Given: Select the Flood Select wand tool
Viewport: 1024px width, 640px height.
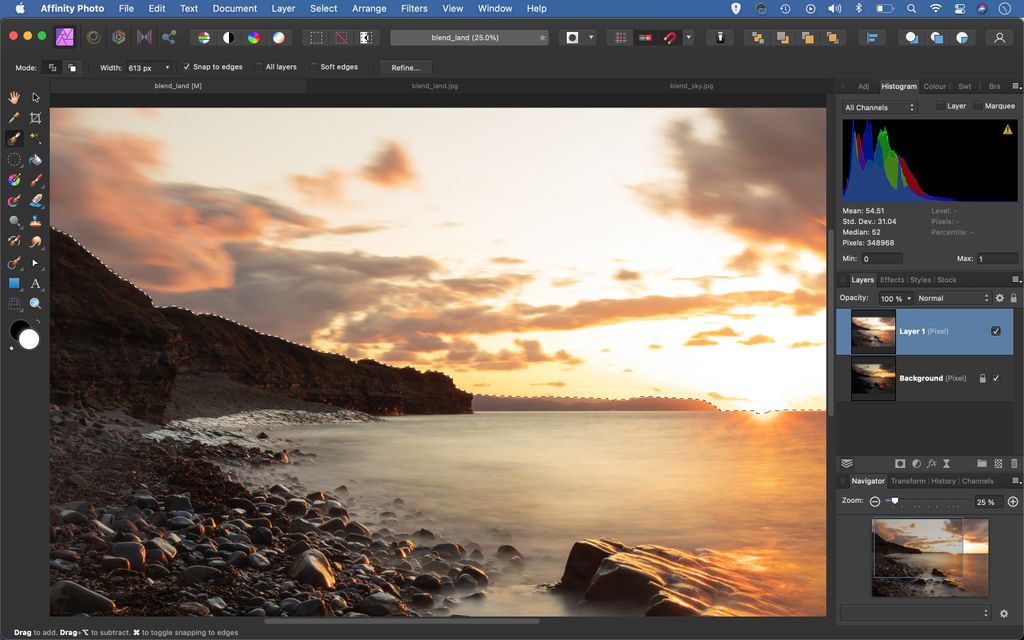Looking at the screenshot, I should click(x=35, y=138).
